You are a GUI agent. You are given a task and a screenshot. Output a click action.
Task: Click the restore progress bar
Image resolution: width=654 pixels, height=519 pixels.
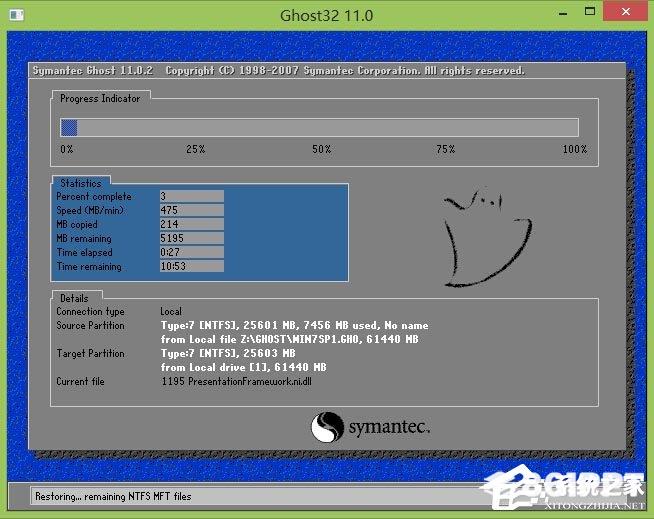point(319,128)
